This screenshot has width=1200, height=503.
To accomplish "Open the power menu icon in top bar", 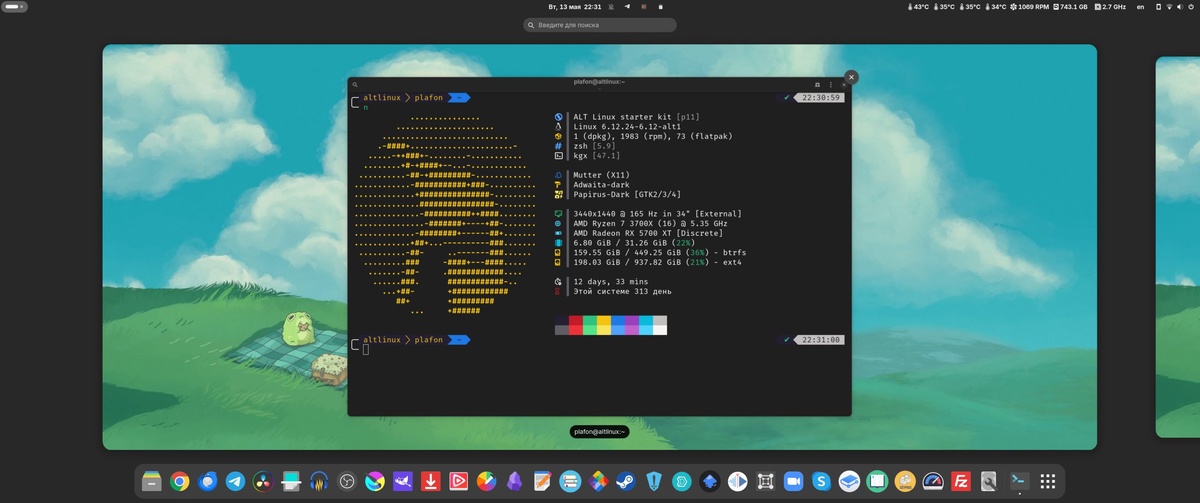I will (1190, 7).
